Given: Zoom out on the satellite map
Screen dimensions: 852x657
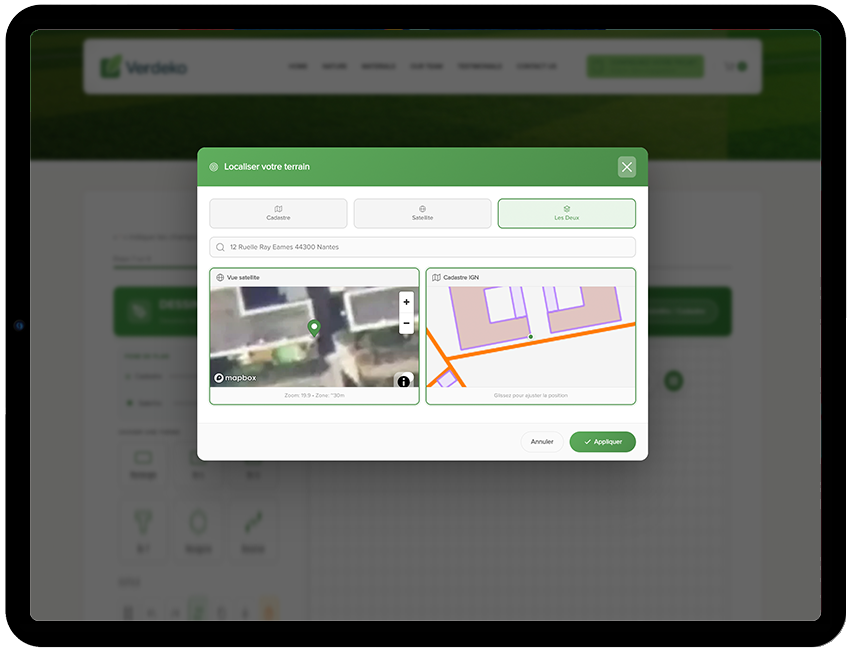Looking at the screenshot, I should [406, 325].
